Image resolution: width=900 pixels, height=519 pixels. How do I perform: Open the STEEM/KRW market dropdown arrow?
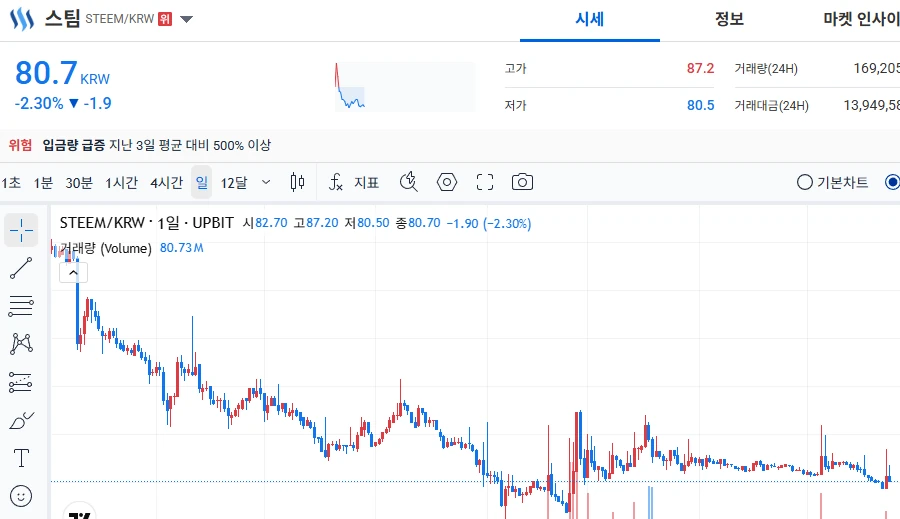click(x=186, y=19)
